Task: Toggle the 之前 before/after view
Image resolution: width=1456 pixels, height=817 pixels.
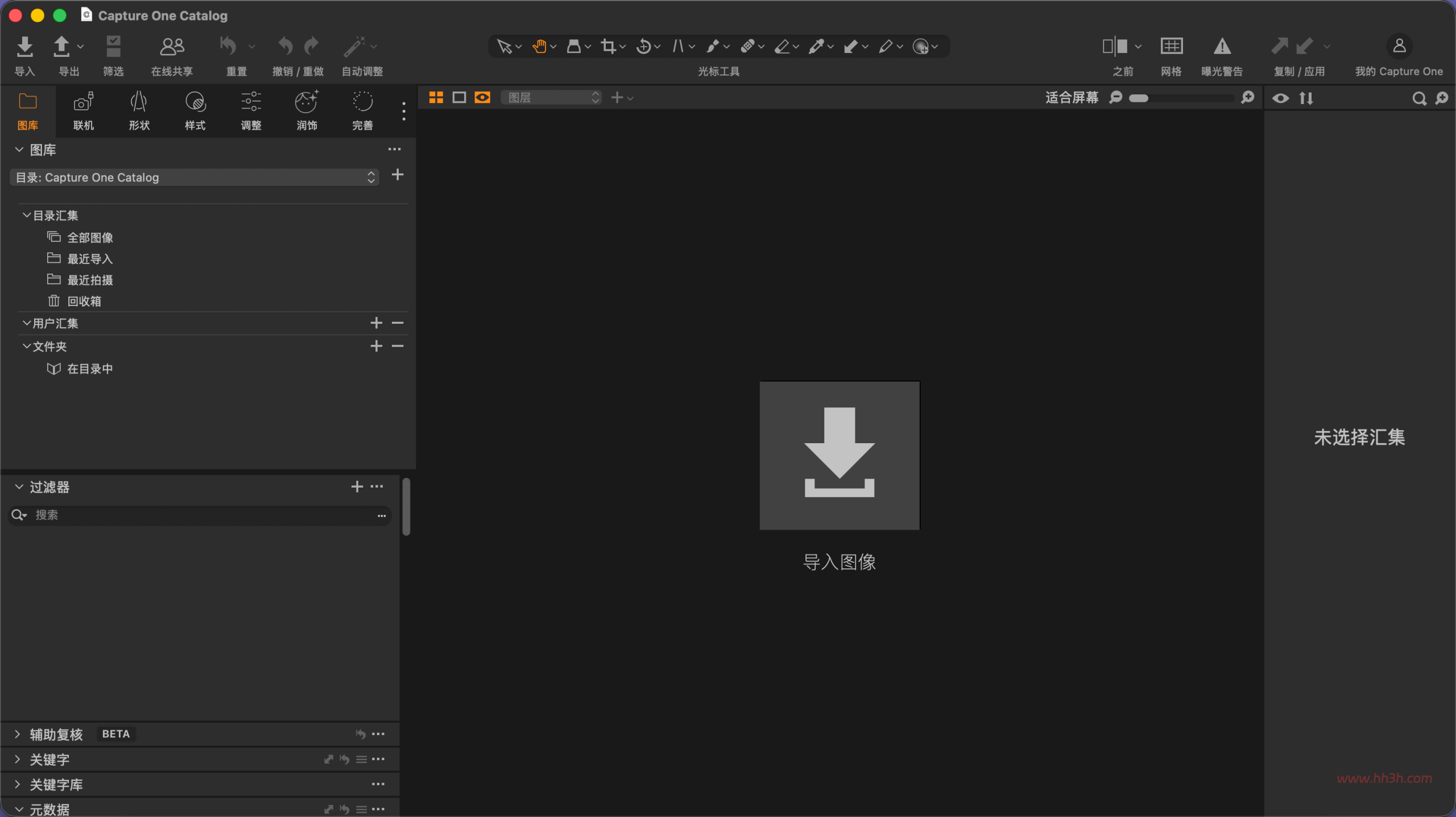Action: click(x=1115, y=46)
